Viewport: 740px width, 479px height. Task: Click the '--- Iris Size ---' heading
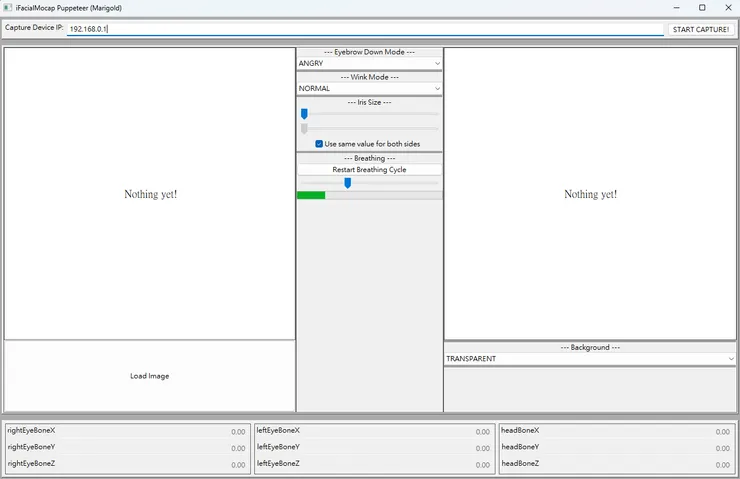369,102
